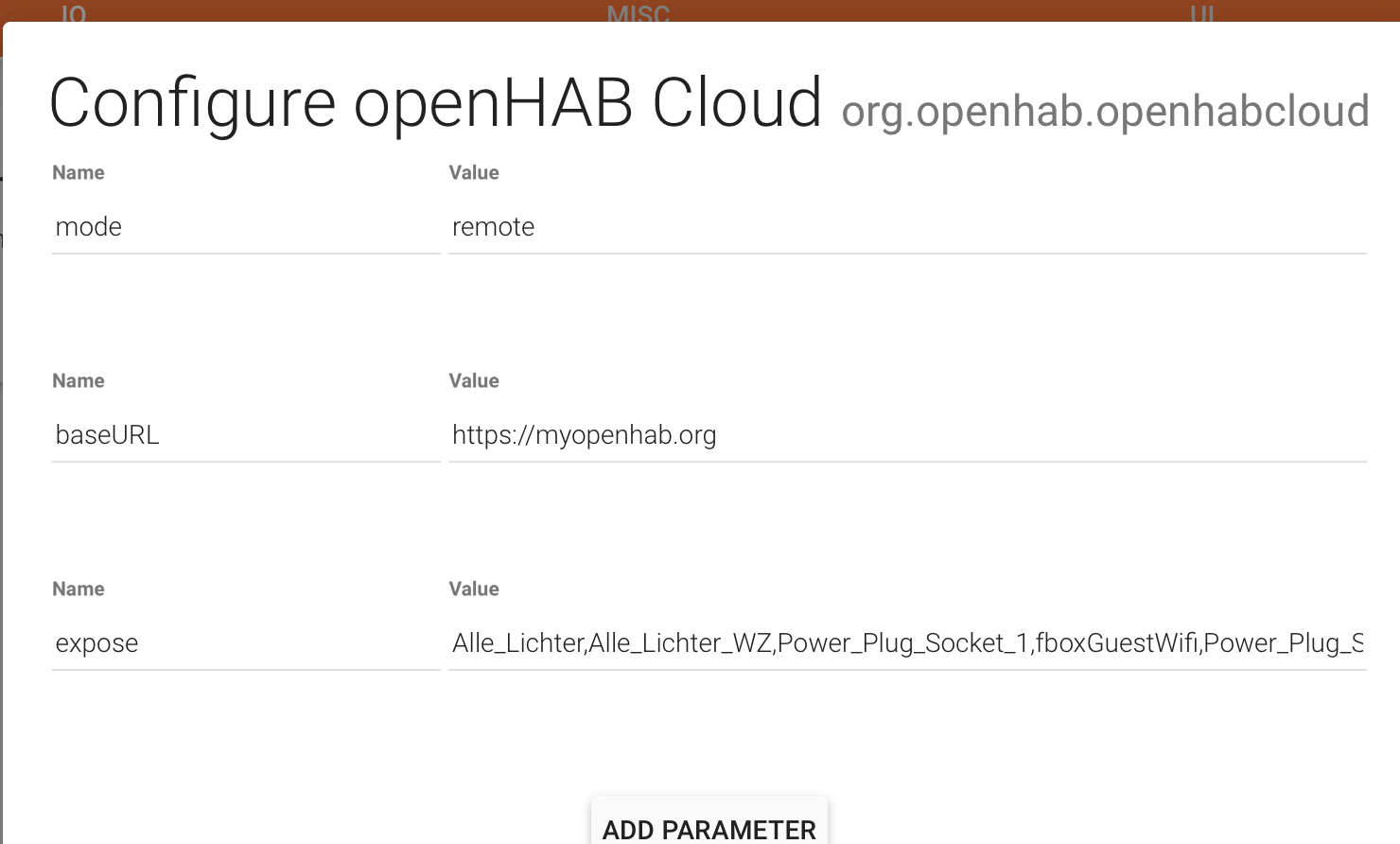1400x844 pixels.
Task: Click the org.openhab.openhabcloud service ID text
Action: [x=1105, y=111]
